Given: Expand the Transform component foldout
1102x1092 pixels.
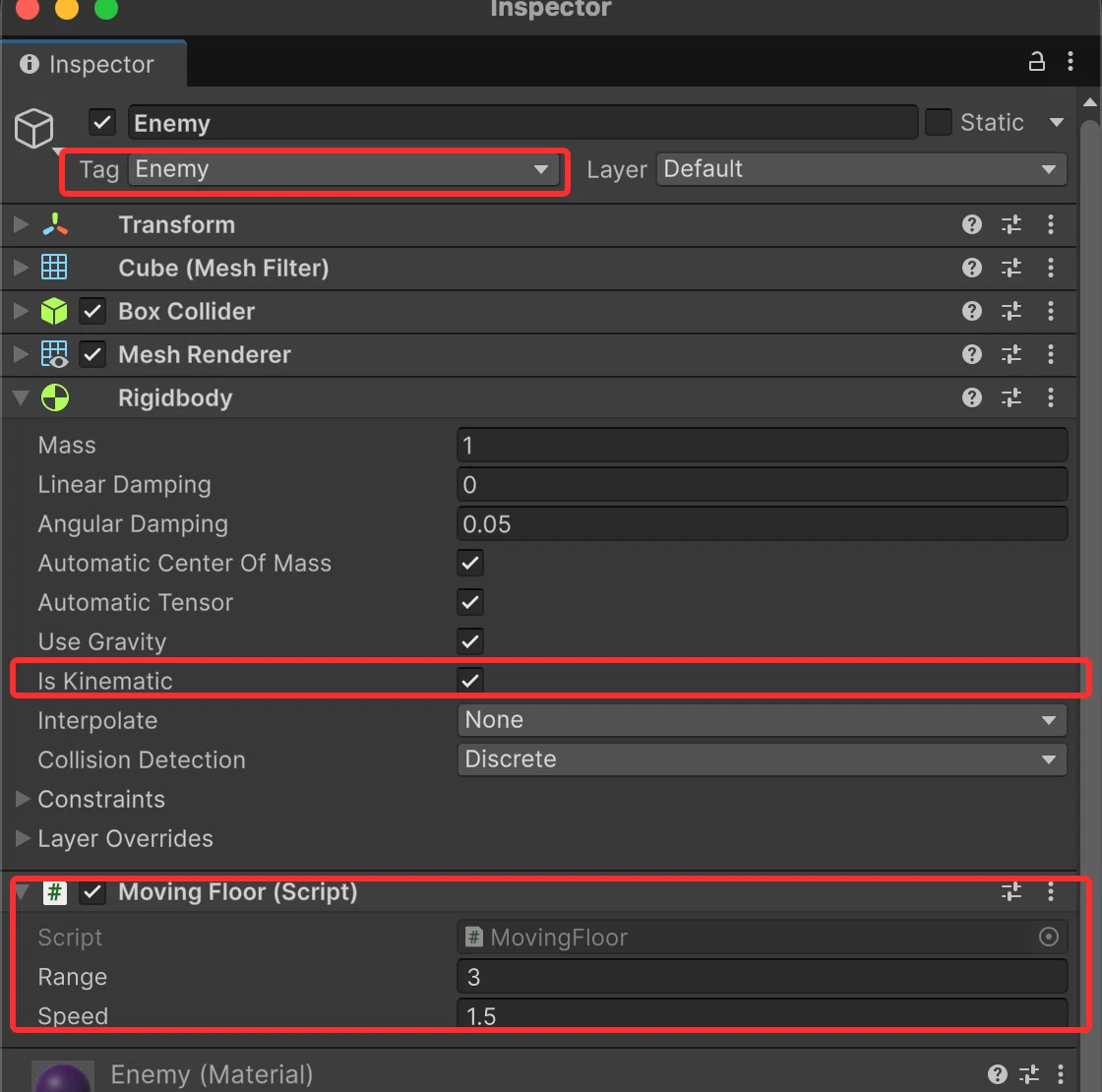Looking at the screenshot, I should 21,224.
